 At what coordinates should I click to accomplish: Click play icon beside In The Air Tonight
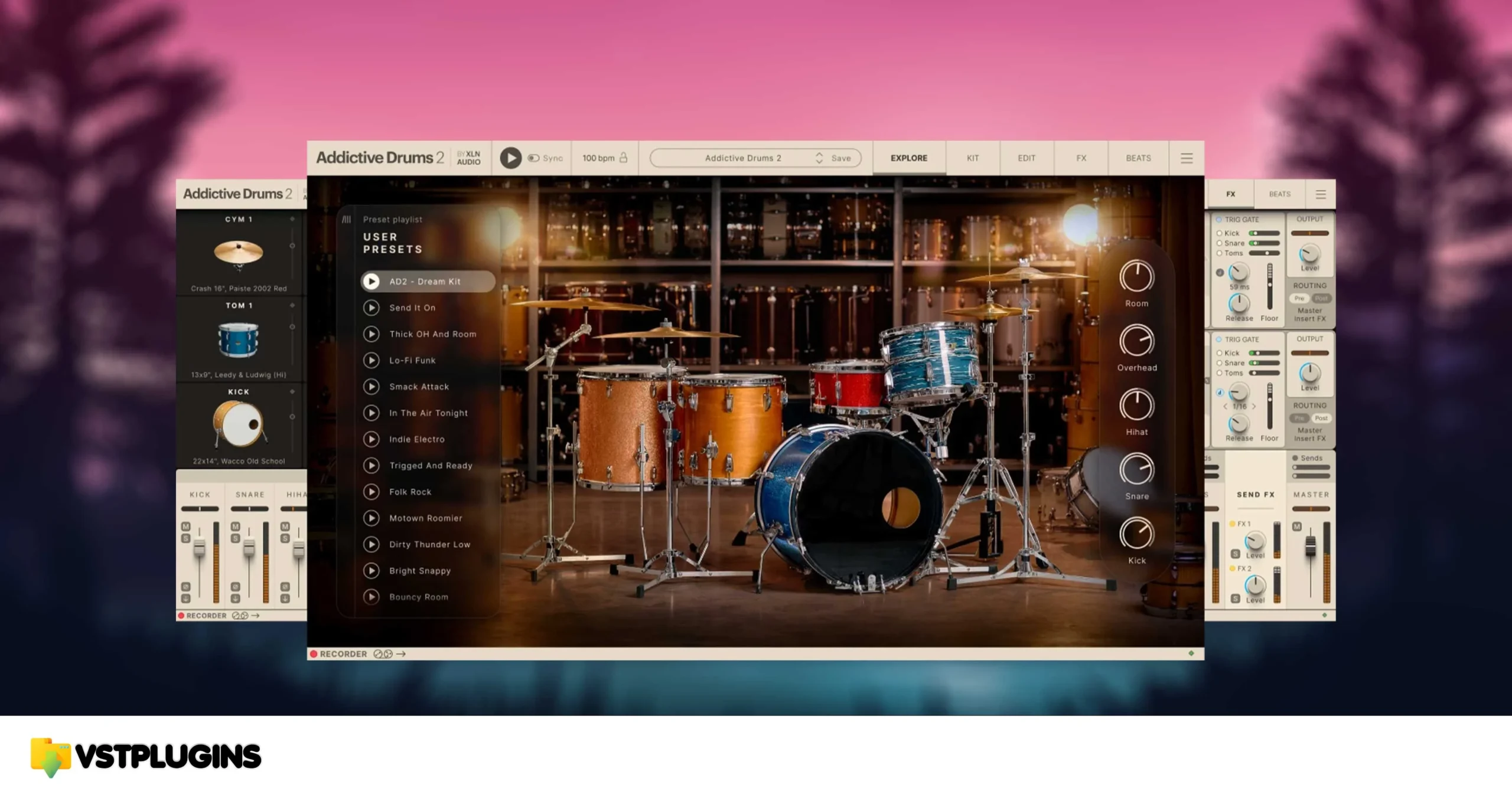point(371,413)
